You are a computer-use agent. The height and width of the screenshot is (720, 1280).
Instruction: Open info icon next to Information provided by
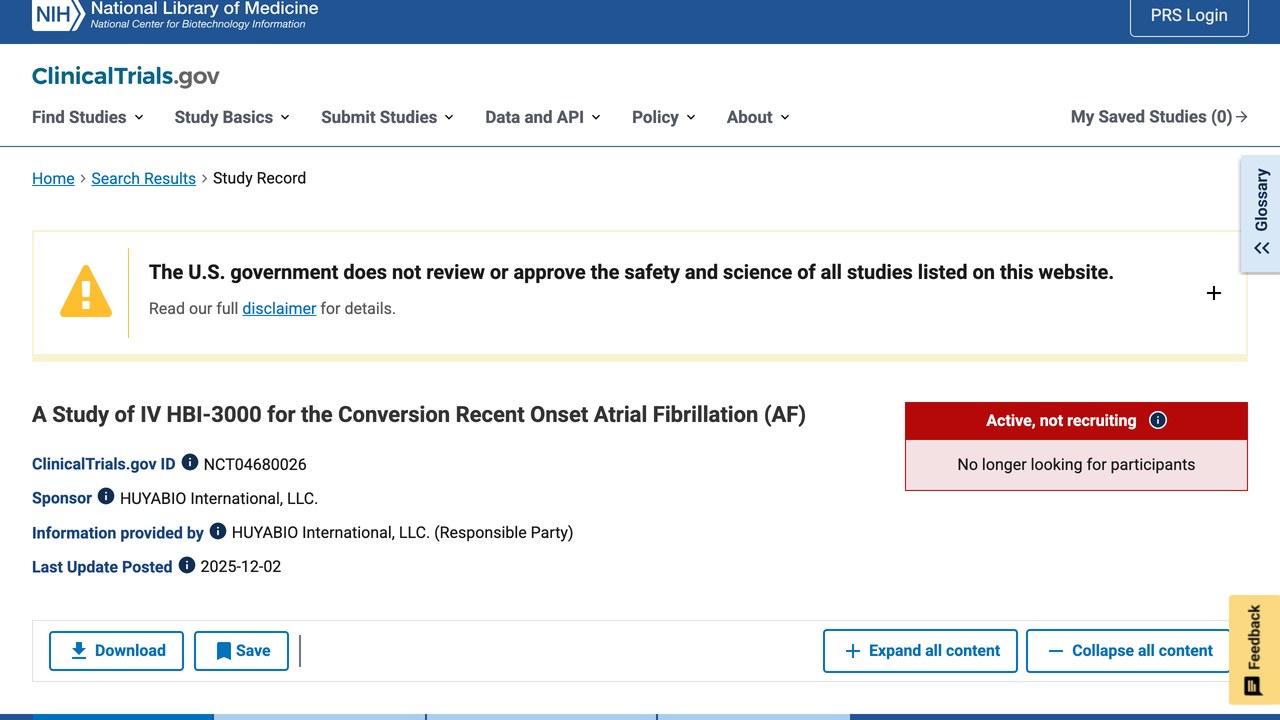point(218,531)
